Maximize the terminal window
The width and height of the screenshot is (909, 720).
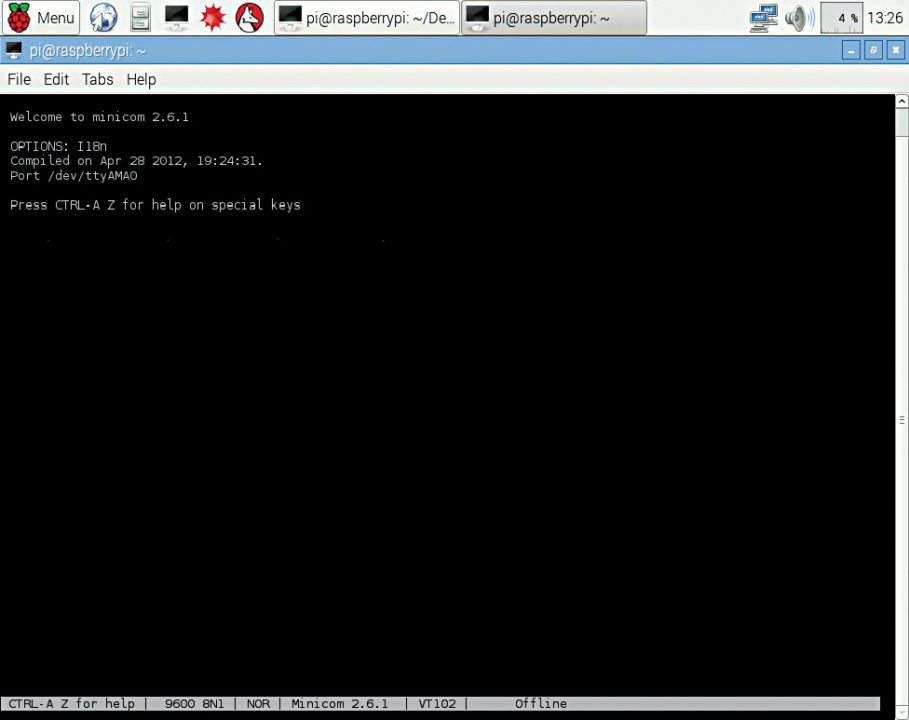[873, 50]
